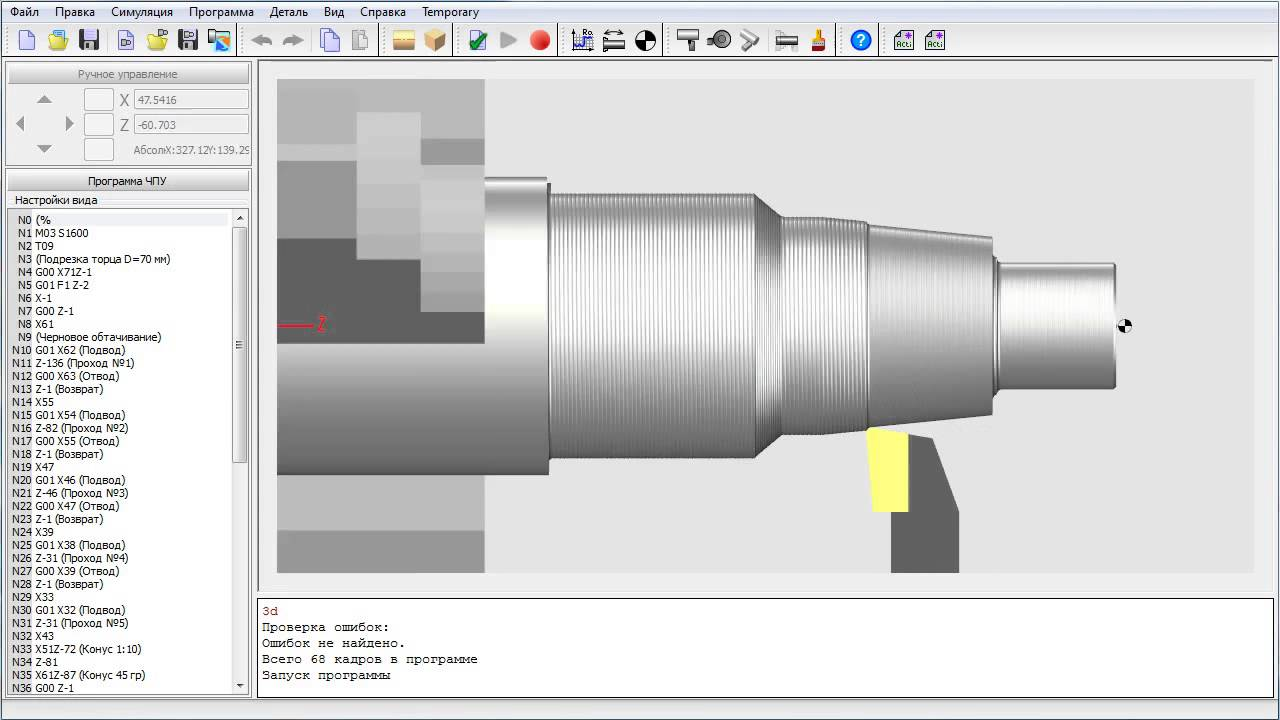Open the Деталь menu
The height and width of the screenshot is (720, 1280).
289,12
